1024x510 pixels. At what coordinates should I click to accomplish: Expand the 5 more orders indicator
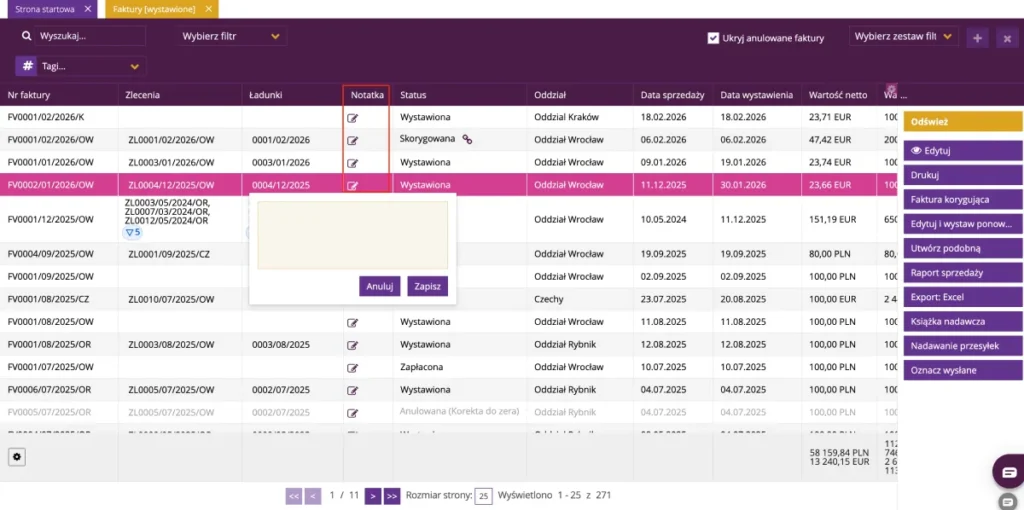click(133, 232)
